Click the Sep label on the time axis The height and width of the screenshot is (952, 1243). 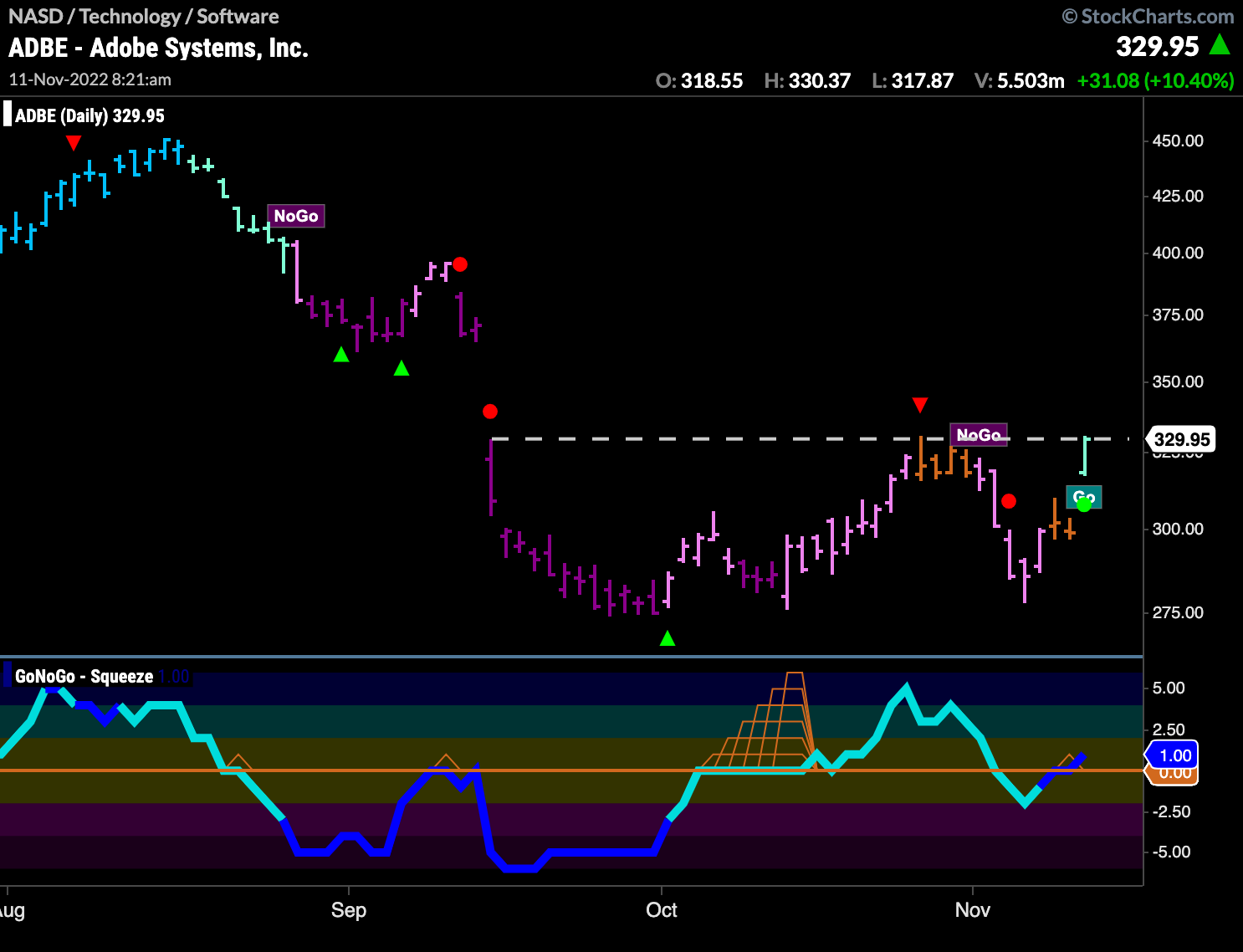349,910
